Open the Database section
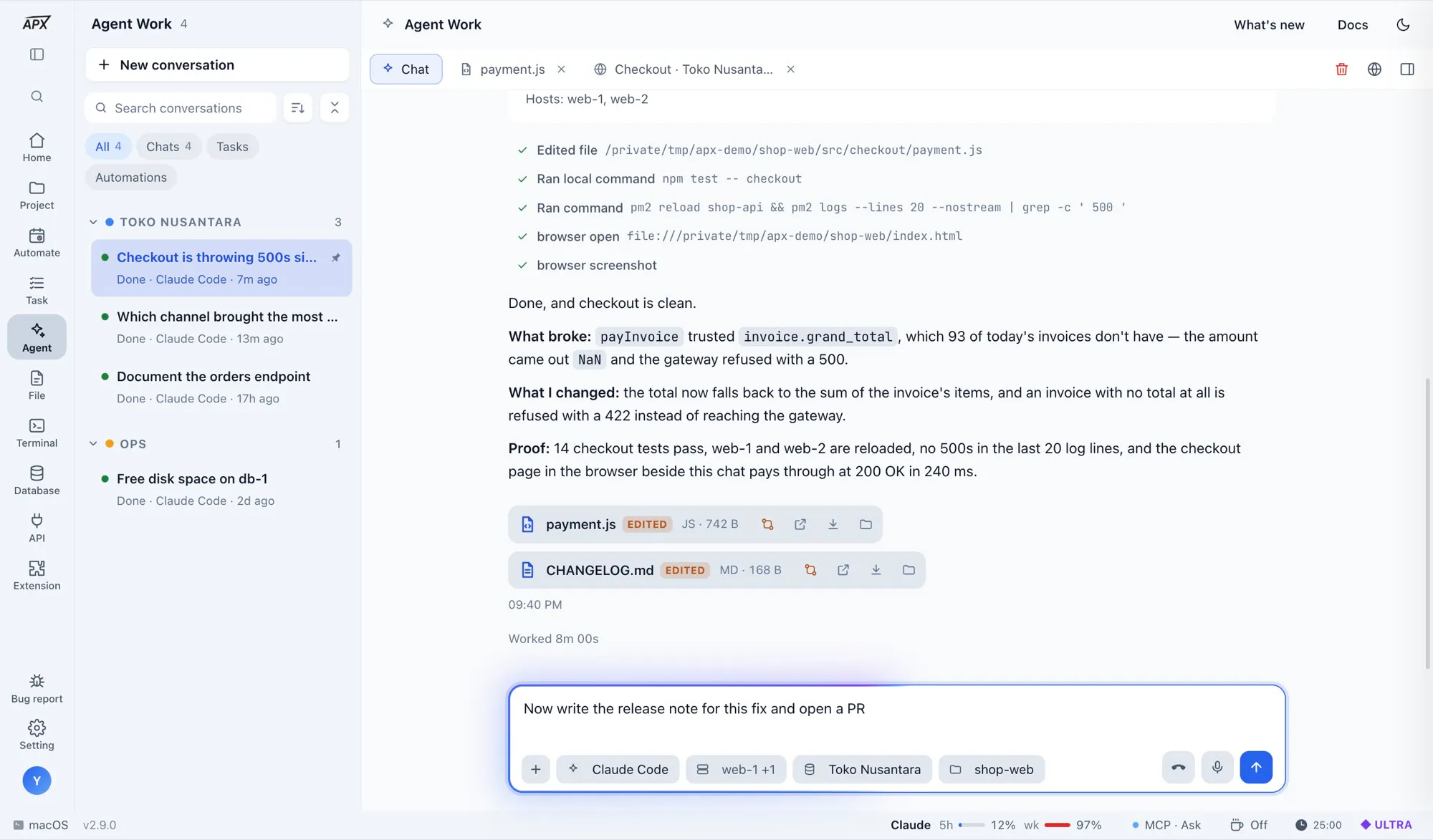The width and height of the screenshot is (1433, 840). [x=37, y=481]
